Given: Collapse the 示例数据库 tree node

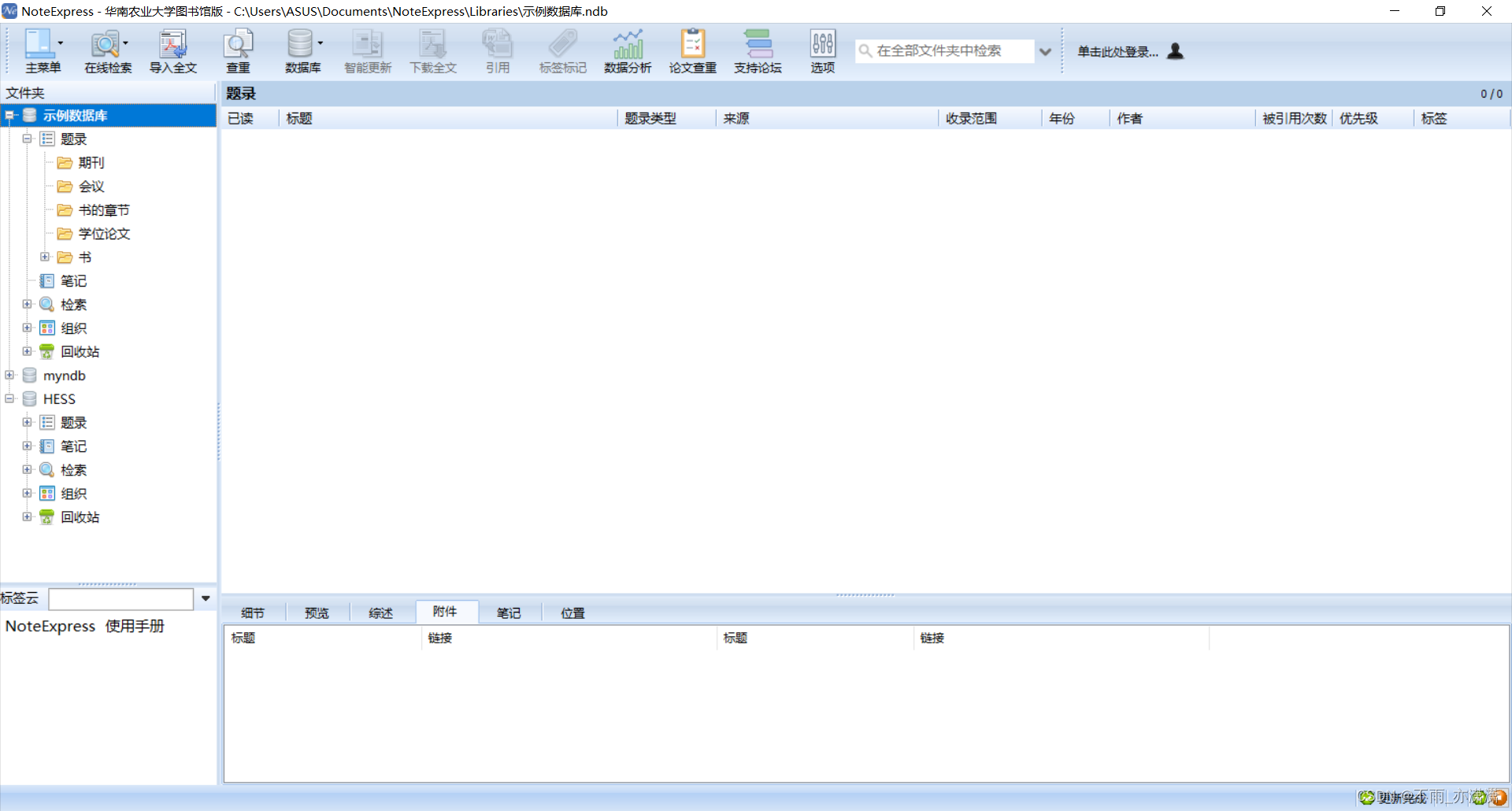Looking at the screenshot, I should [9, 116].
